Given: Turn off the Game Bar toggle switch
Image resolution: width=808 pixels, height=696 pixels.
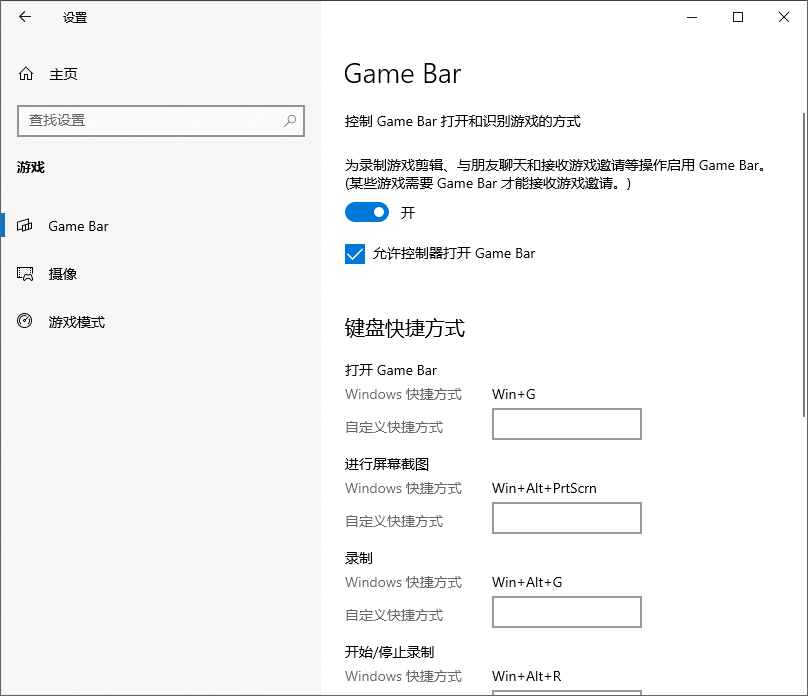Looking at the screenshot, I should tap(366, 212).
